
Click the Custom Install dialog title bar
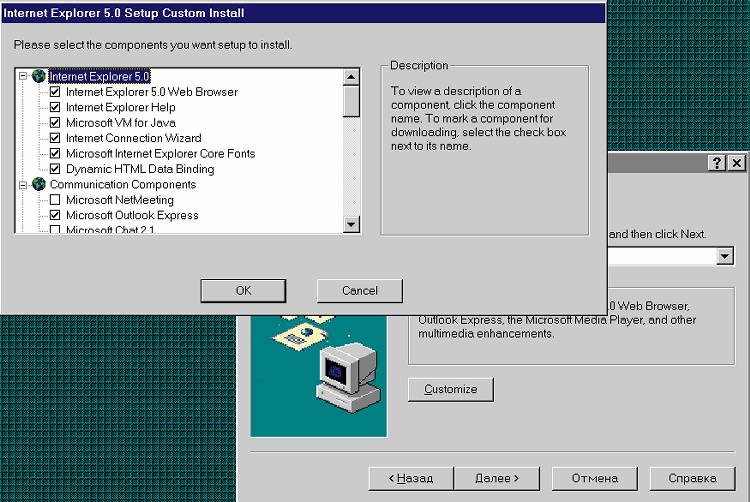[303, 13]
